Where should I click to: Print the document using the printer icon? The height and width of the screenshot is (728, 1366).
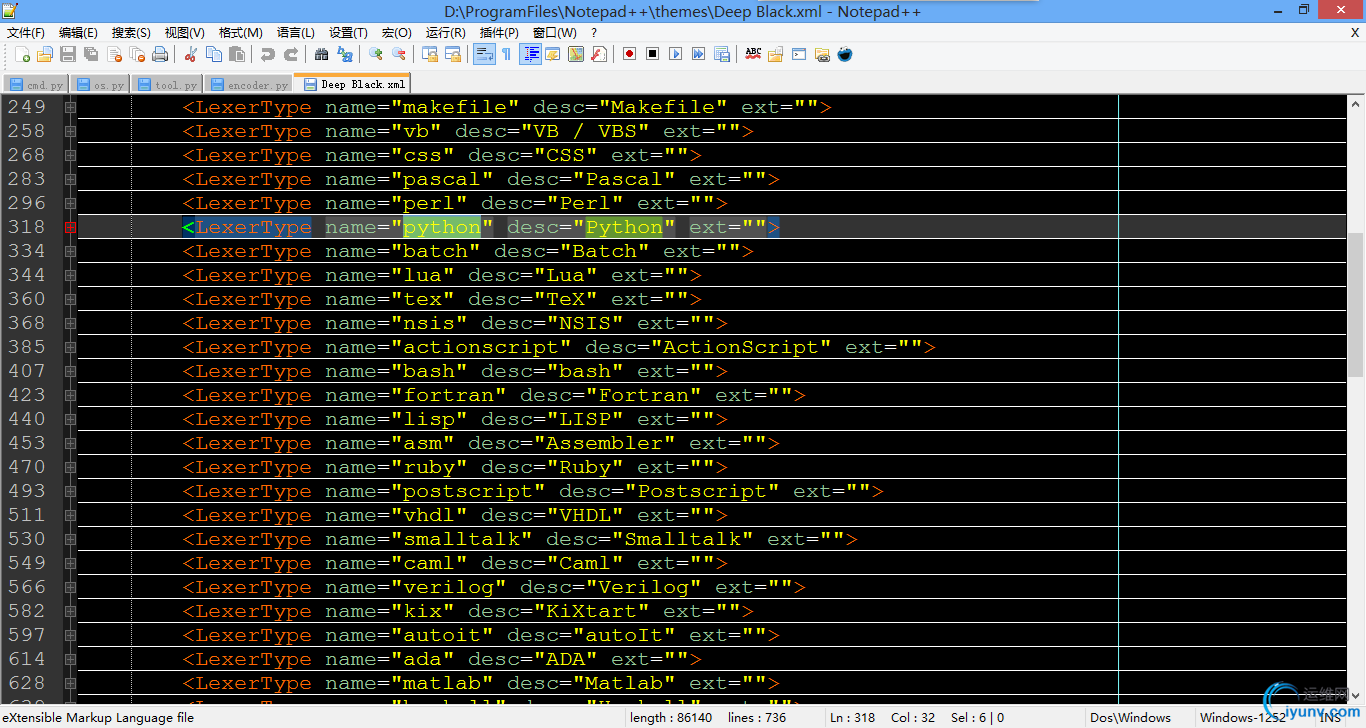point(160,54)
